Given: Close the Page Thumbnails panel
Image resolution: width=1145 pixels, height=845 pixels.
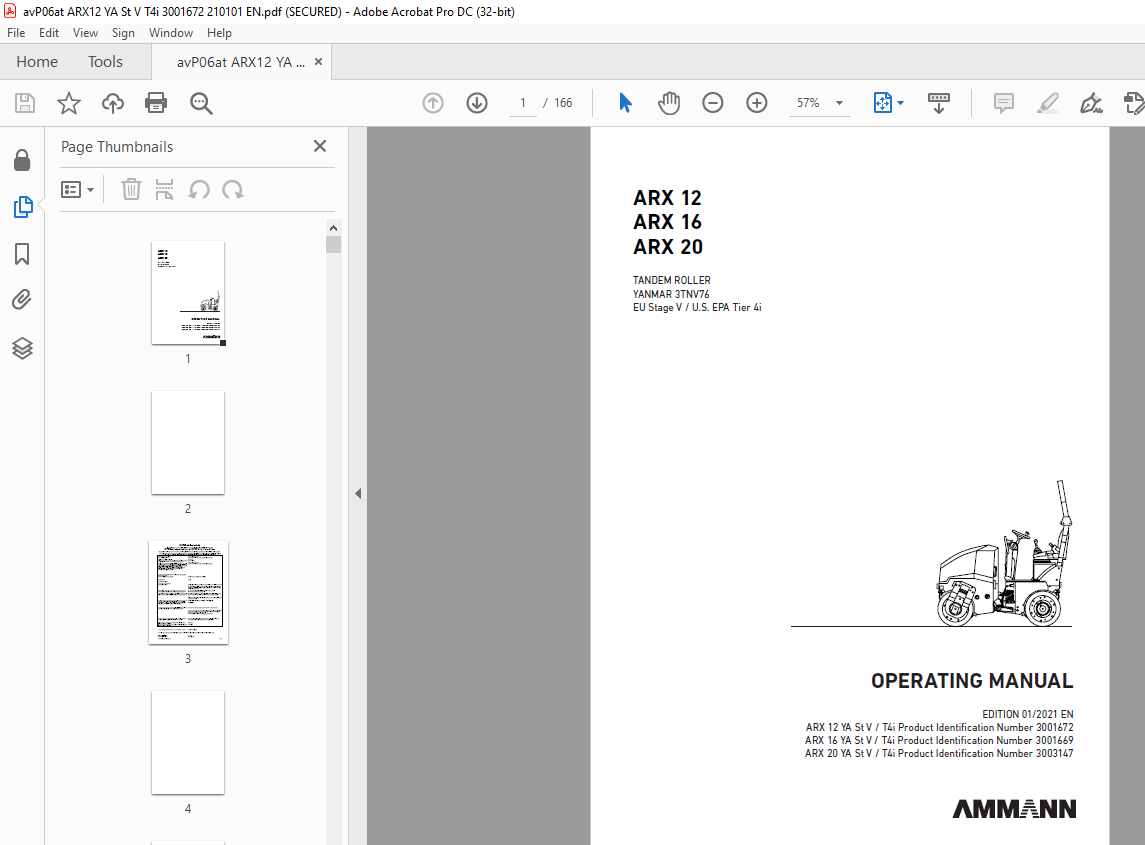Looking at the screenshot, I should (320, 146).
